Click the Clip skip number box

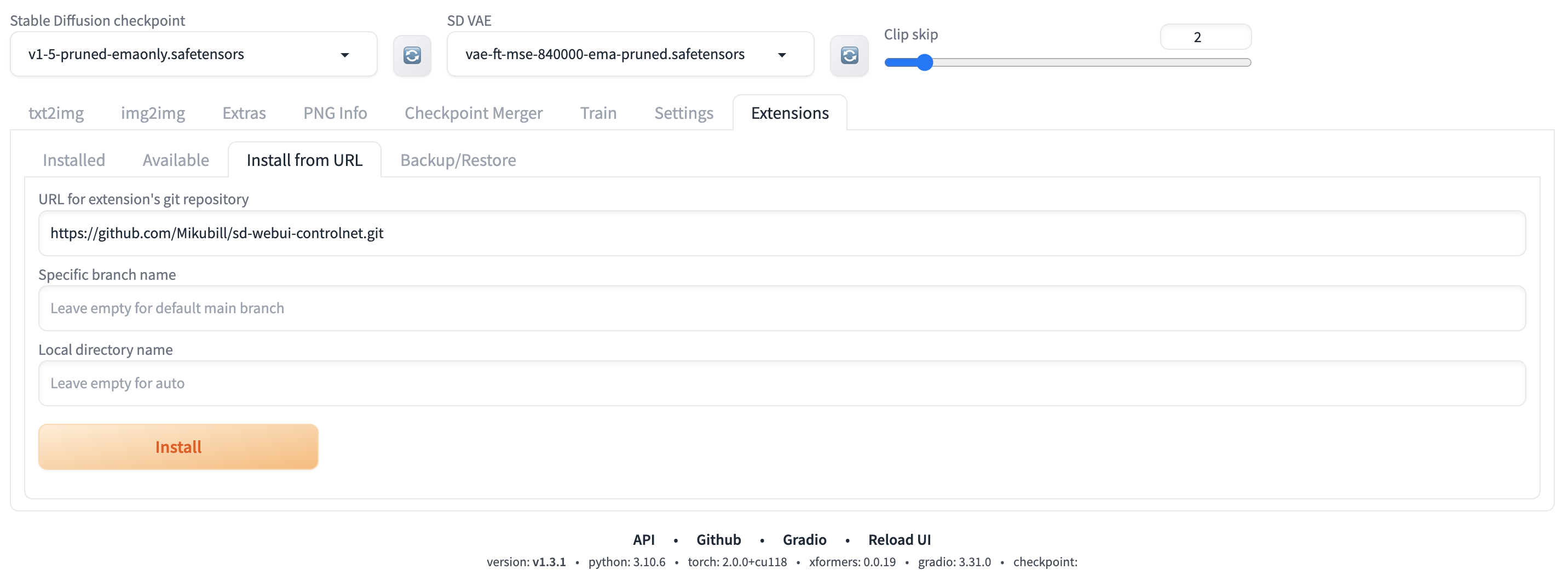(x=1204, y=37)
